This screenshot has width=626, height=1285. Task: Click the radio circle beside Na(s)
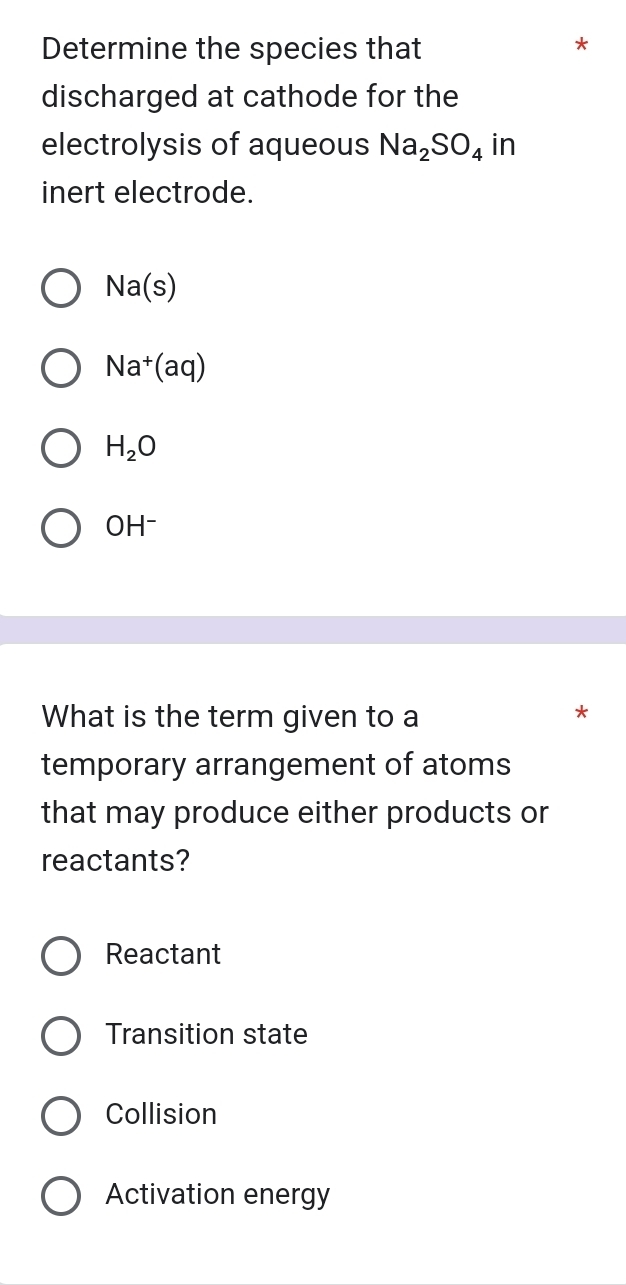pyautogui.click(x=60, y=288)
